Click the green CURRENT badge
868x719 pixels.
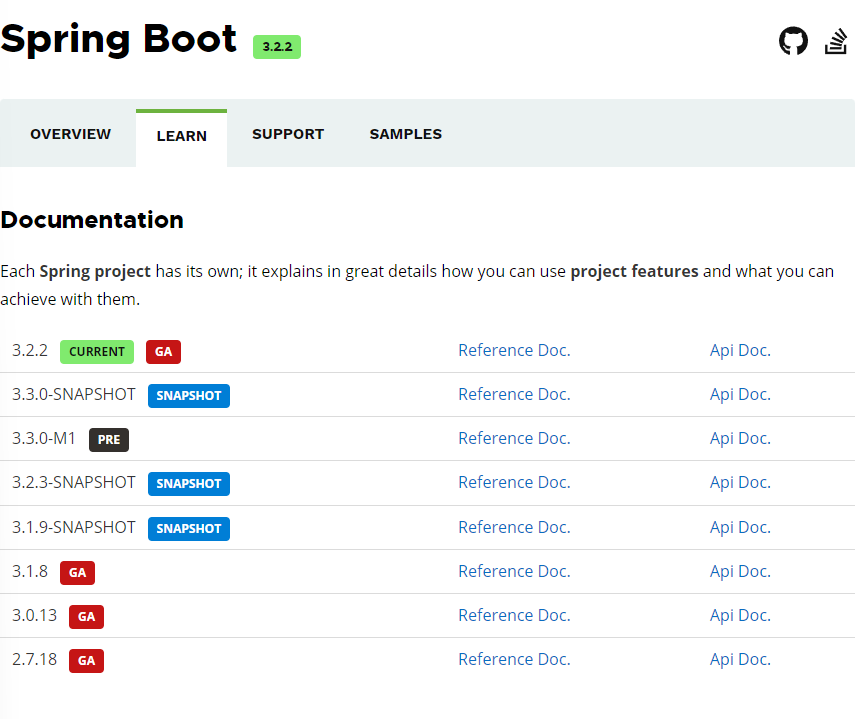click(x=97, y=352)
